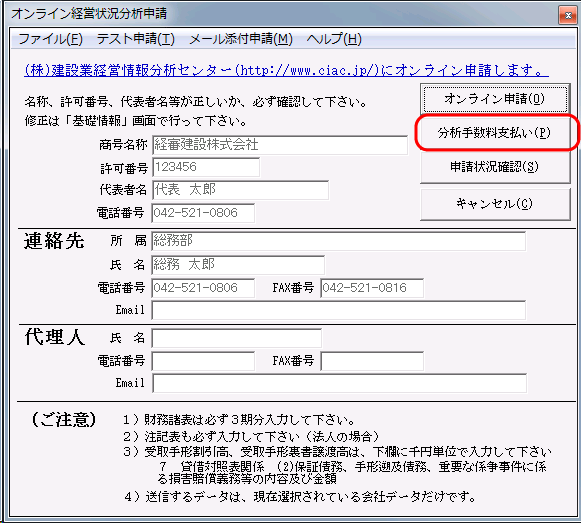
Task: Select the 商号名称 field with 経審建設株式会社
Action: point(280,145)
